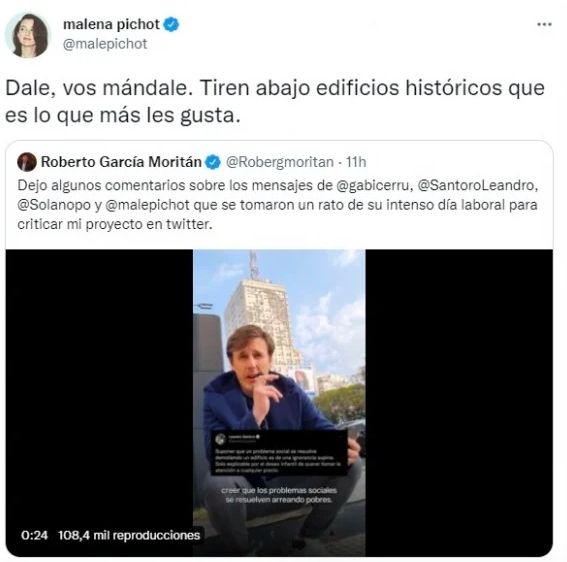The height and width of the screenshot is (562, 567).
Task: Click the @Robergmoritan handle
Action: click(x=280, y=162)
